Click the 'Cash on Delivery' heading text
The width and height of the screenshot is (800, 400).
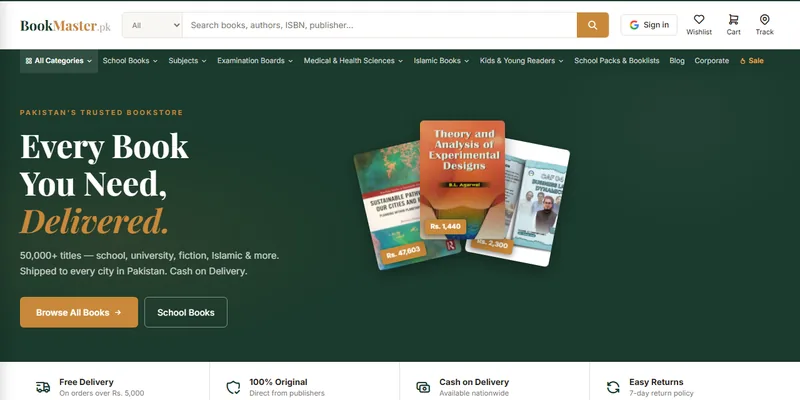point(474,382)
